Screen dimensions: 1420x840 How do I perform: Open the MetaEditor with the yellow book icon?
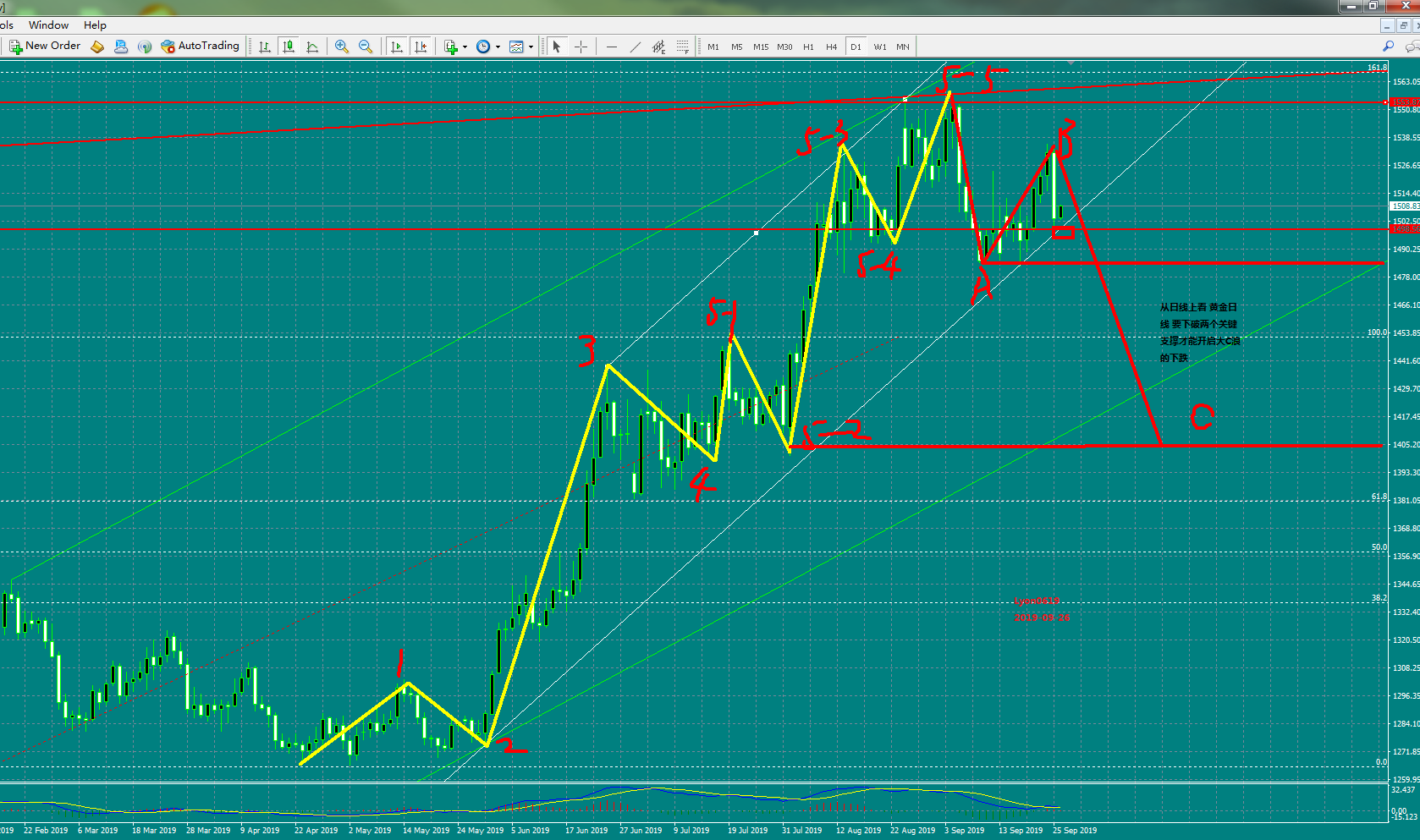pos(97,47)
